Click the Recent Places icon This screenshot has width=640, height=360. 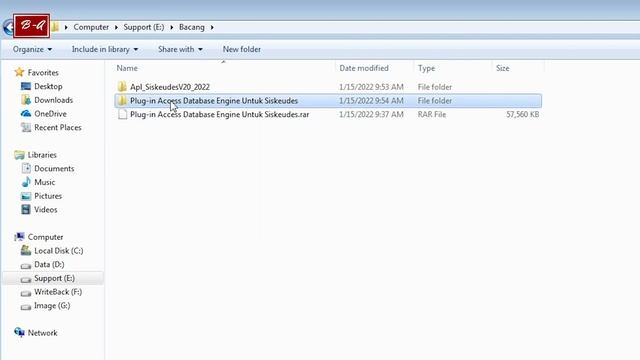[x=26, y=127]
